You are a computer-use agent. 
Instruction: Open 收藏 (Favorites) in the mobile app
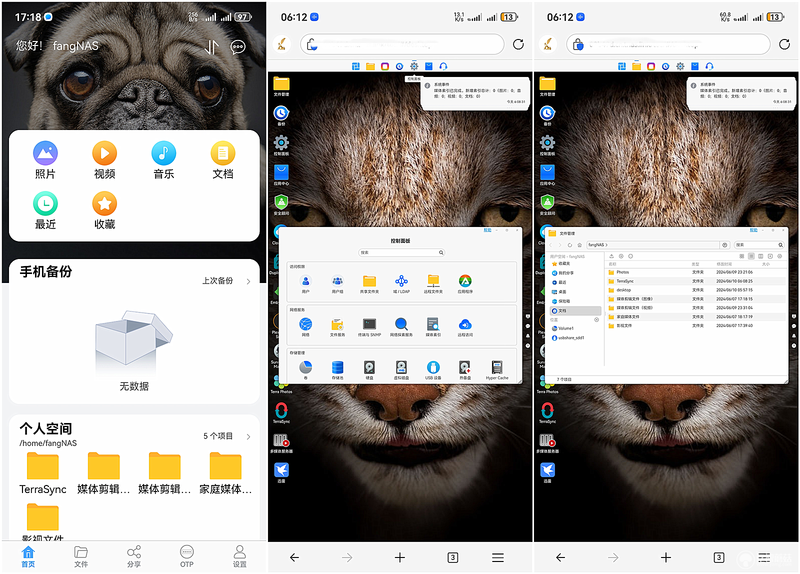tap(104, 210)
